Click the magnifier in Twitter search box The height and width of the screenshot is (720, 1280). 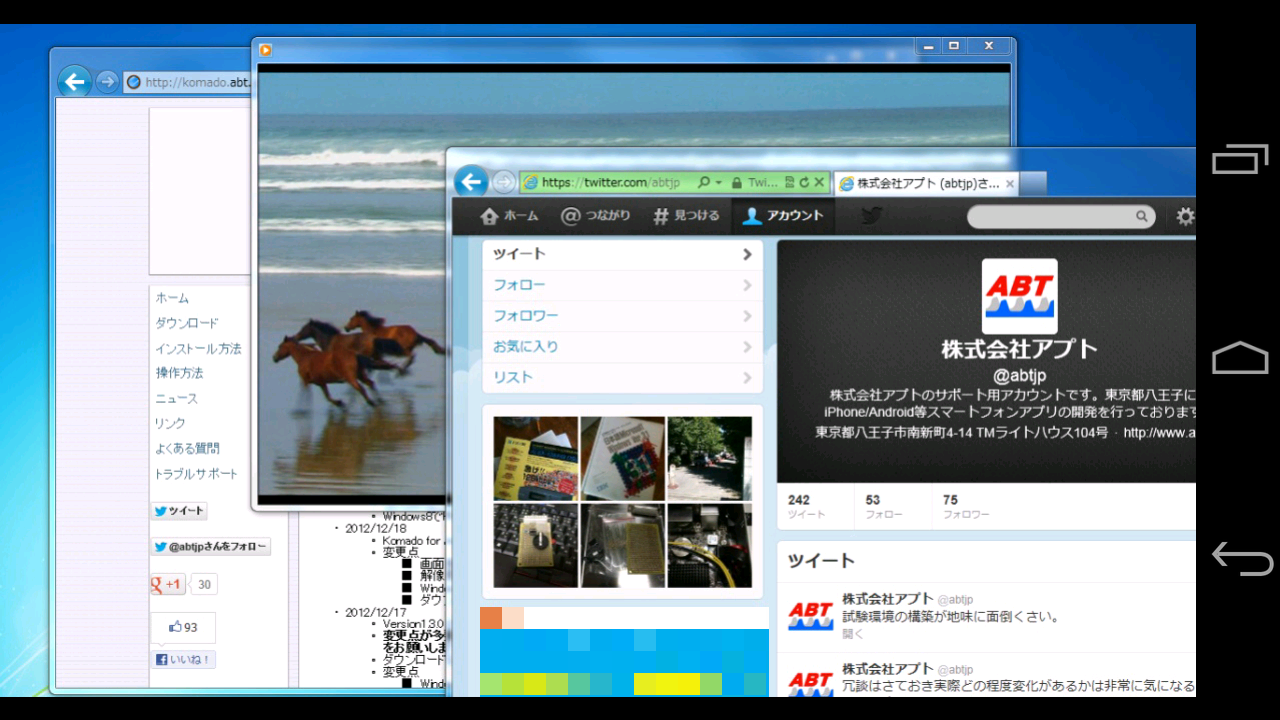click(1142, 216)
